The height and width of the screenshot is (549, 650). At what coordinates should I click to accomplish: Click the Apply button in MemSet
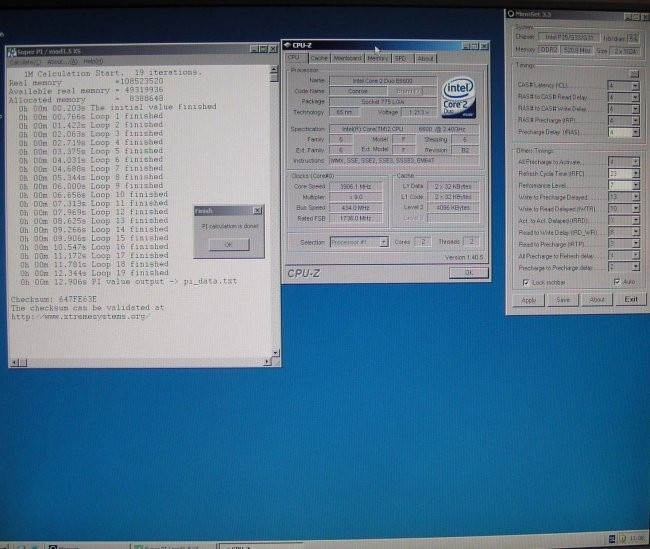(529, 299)
